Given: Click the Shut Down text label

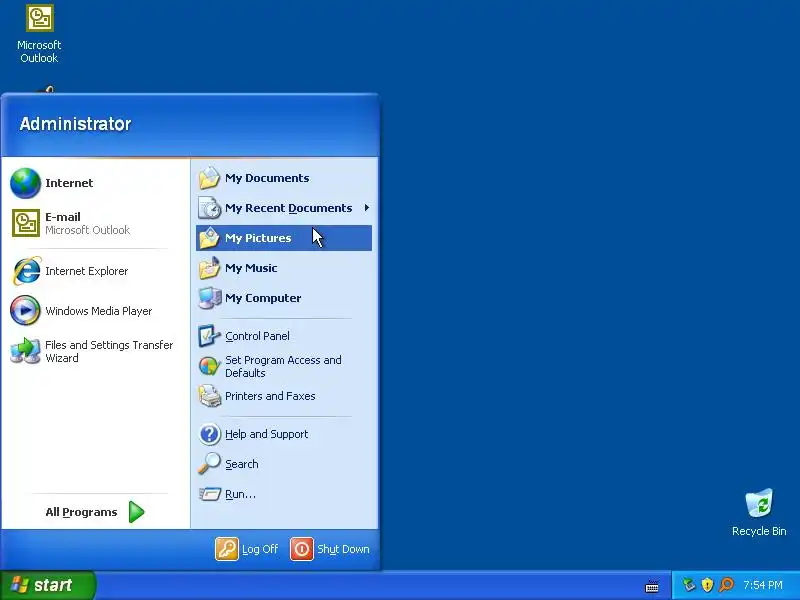Looking at the screenshot, I should click(x=343, y=549).
